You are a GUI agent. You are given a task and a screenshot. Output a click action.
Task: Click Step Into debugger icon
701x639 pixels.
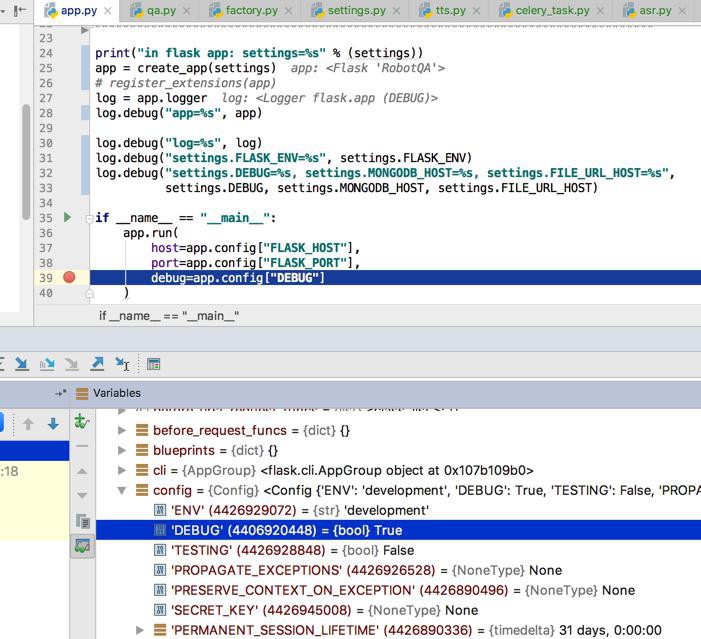pyautogui.click(x=21, y=364)
